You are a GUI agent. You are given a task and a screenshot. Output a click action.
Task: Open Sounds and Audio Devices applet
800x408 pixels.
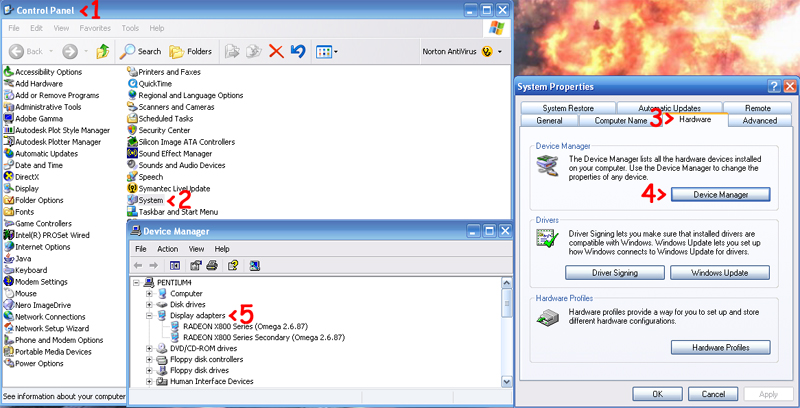point(180,165)
